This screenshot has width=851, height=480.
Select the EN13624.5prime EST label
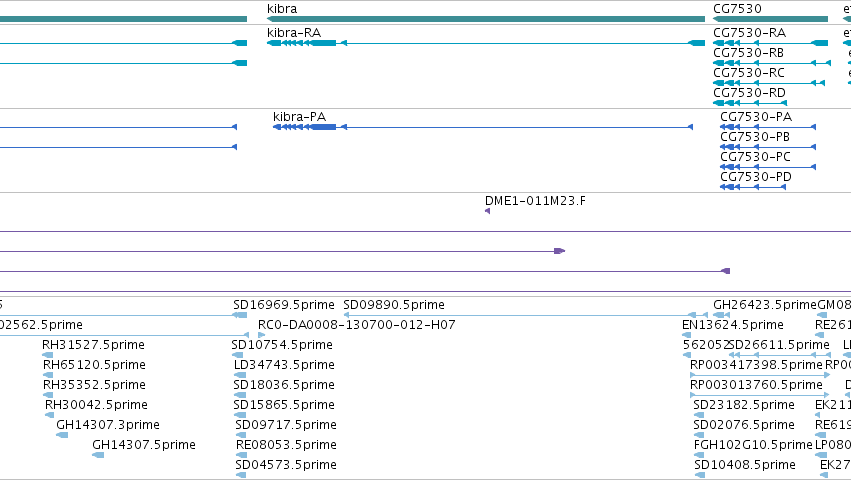[x=733, y=325]
